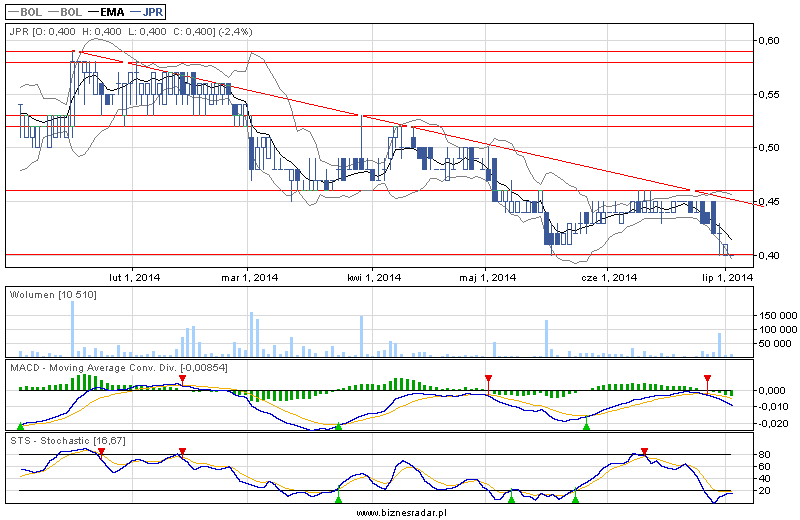The width and height of the screenshot is (800, 520).
Task: Click the JPR legend entry
Action: [x=147, y=12]
